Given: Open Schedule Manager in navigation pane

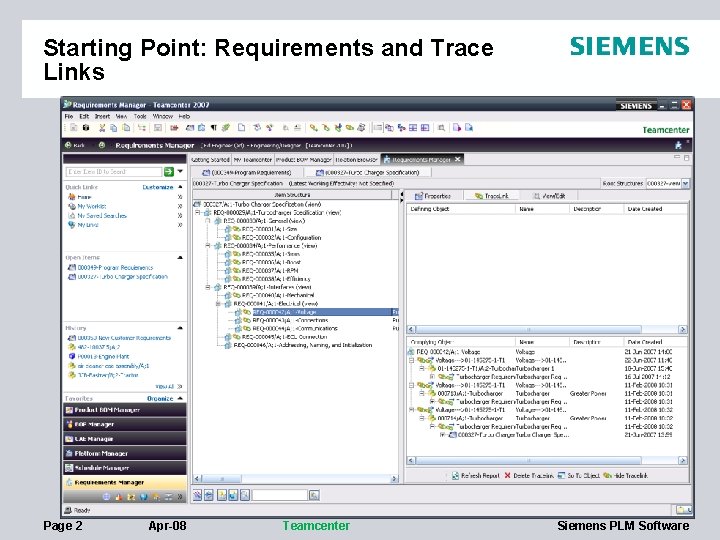Looking at the screenshot, I should tap(124, 468).
